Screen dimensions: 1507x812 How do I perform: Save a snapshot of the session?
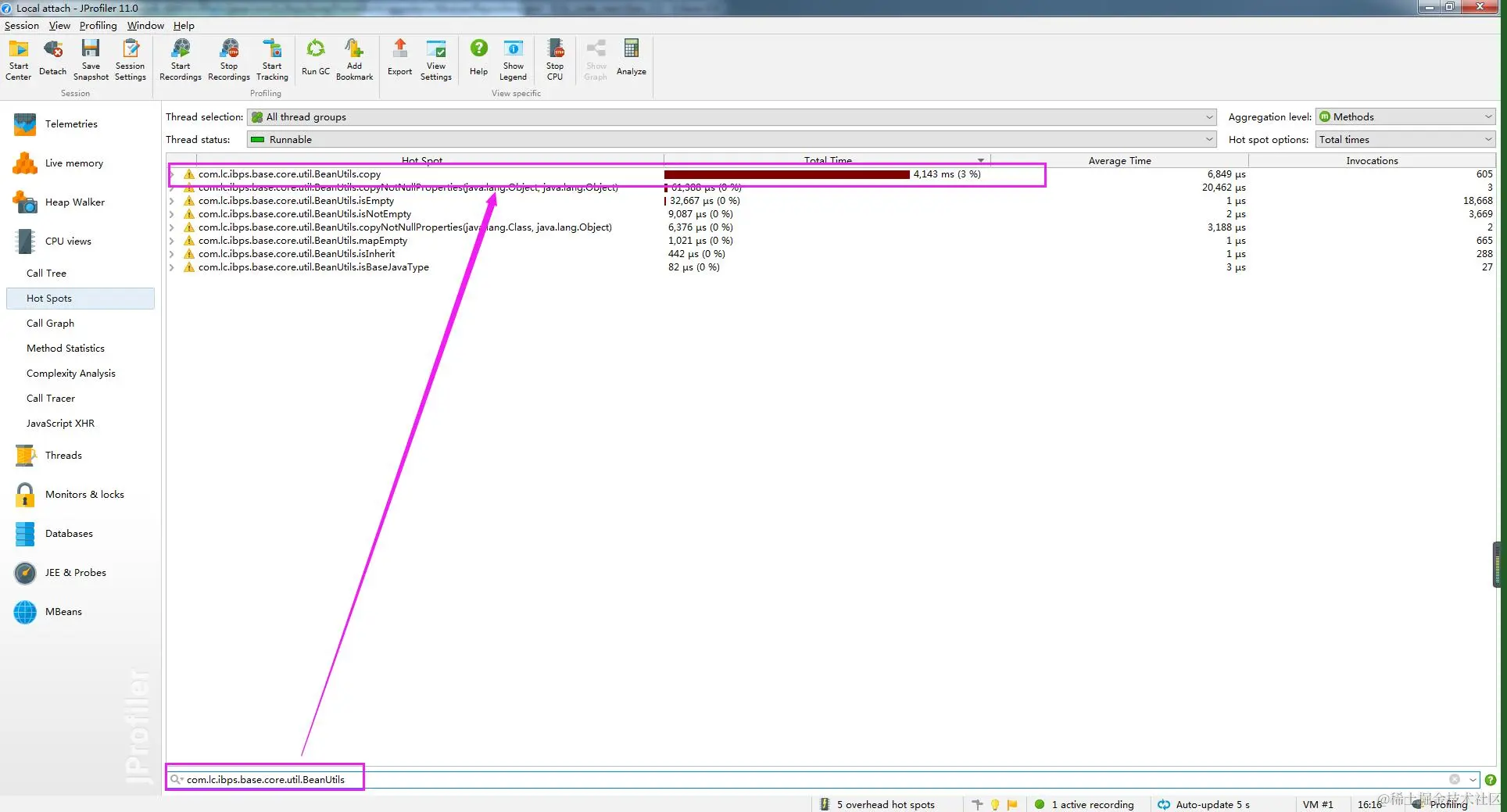(91, 59)
